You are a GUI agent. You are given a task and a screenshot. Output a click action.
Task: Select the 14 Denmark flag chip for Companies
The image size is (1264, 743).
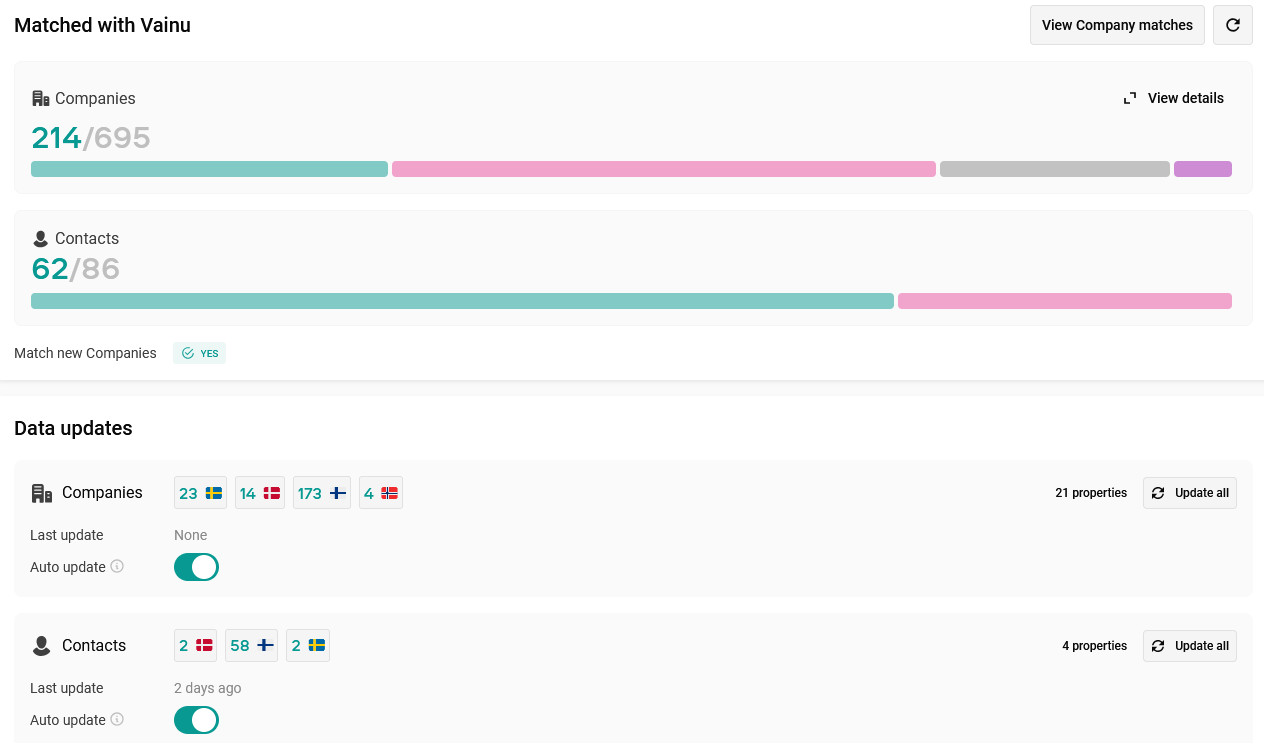[260, 493]
